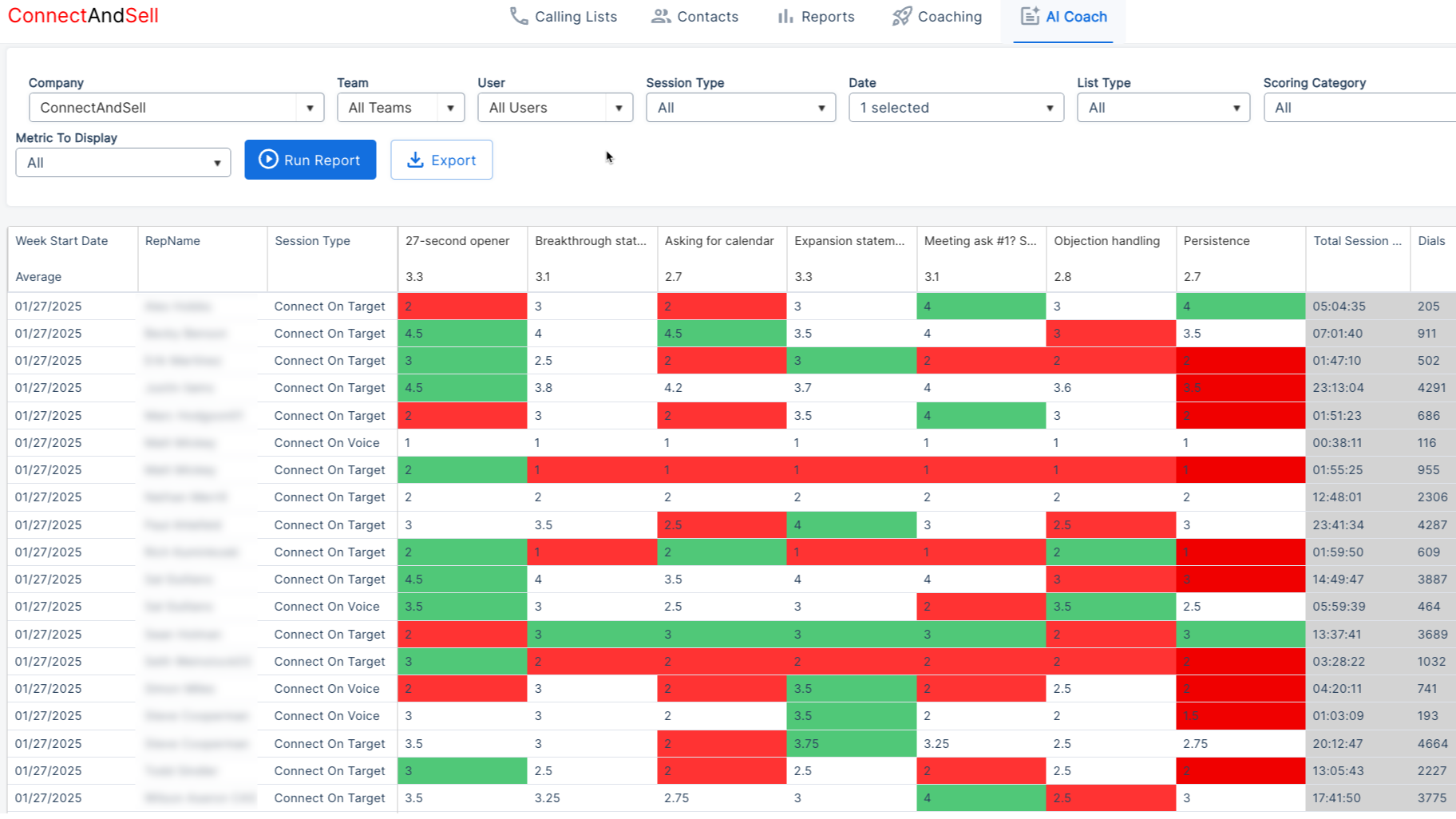Sort by the Persistence column header
Image resolution: width=1456 pixels, height=819 pixels.
coord(1217,241)
